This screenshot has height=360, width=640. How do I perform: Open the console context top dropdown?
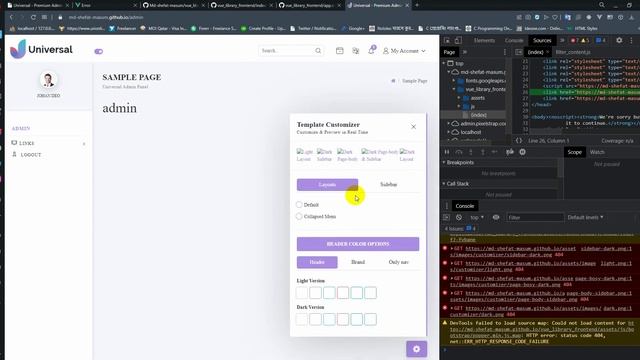476,218
